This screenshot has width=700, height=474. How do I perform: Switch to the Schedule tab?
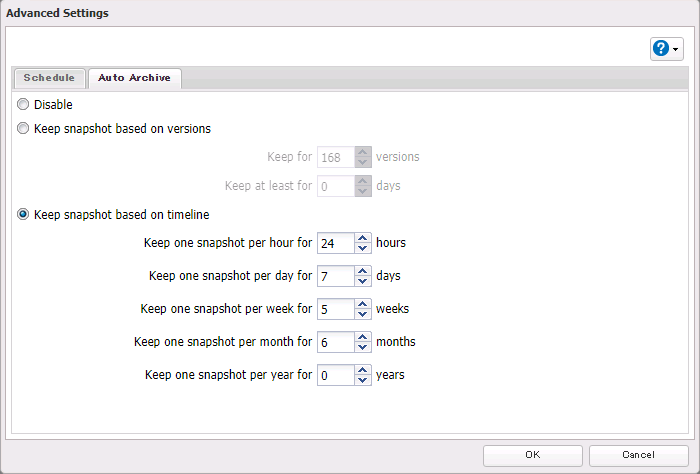click(49, 78)
